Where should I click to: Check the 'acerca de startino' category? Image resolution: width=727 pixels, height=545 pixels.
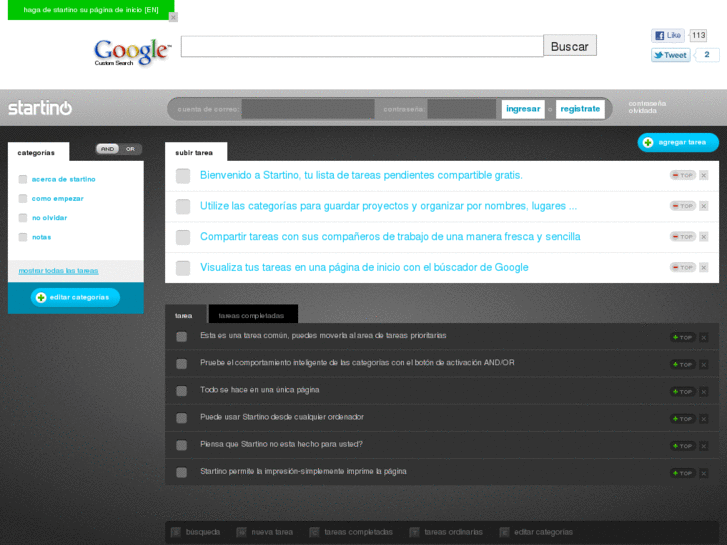(23, 179)
